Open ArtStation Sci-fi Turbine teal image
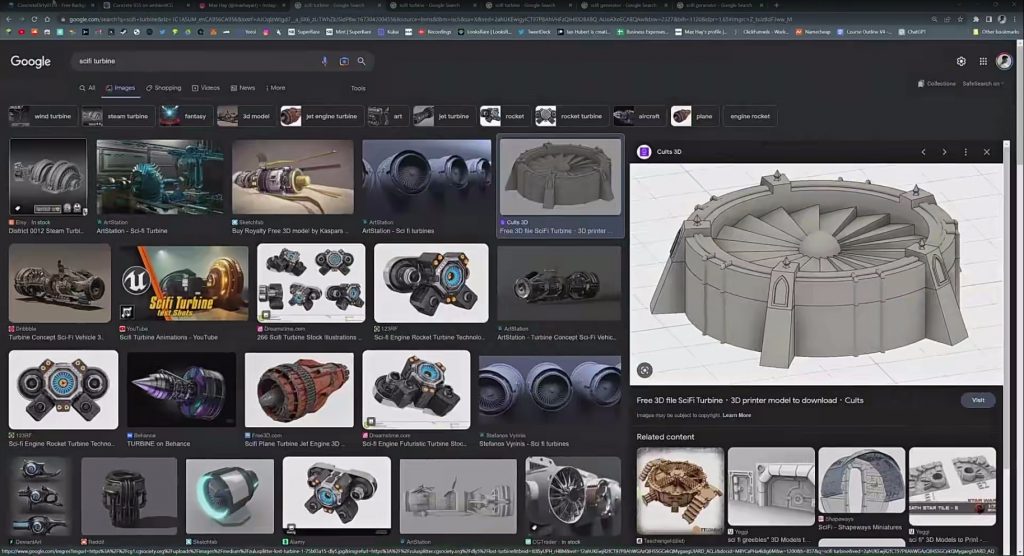The height and width of the screenshot is (556, 1024). tap(160, 176)
